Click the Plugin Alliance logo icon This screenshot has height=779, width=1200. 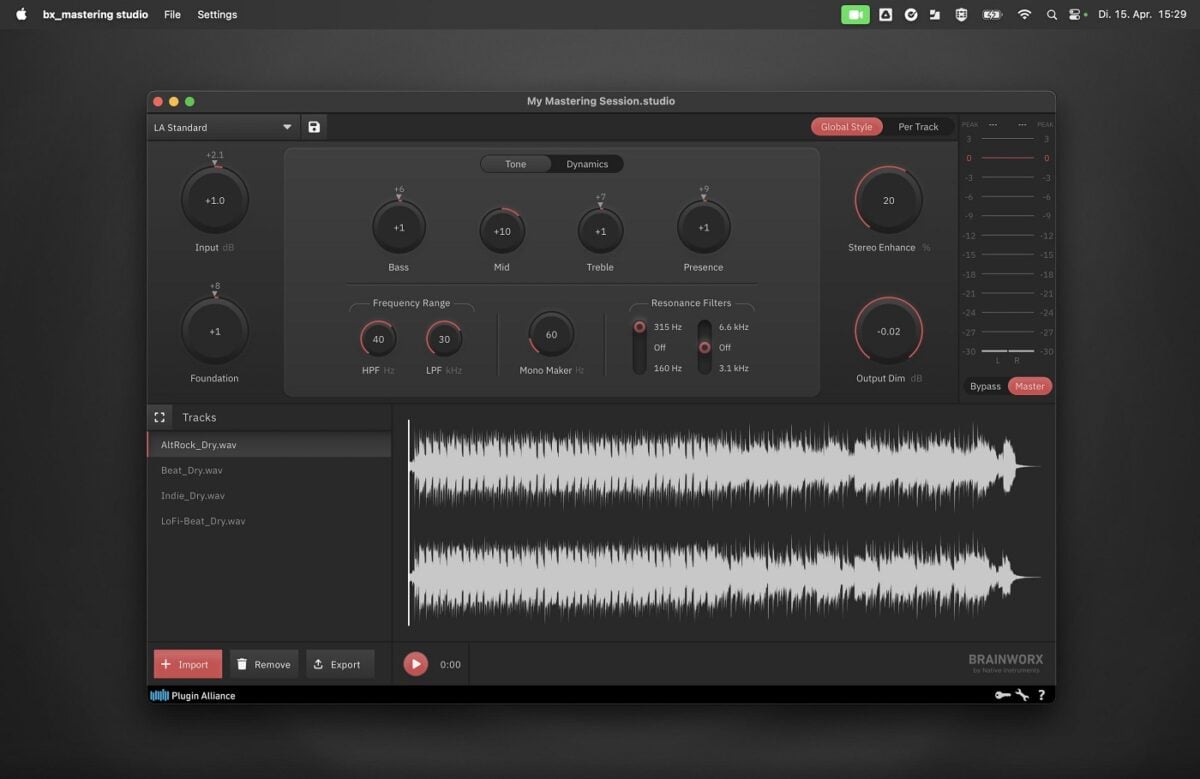point(158,695)
